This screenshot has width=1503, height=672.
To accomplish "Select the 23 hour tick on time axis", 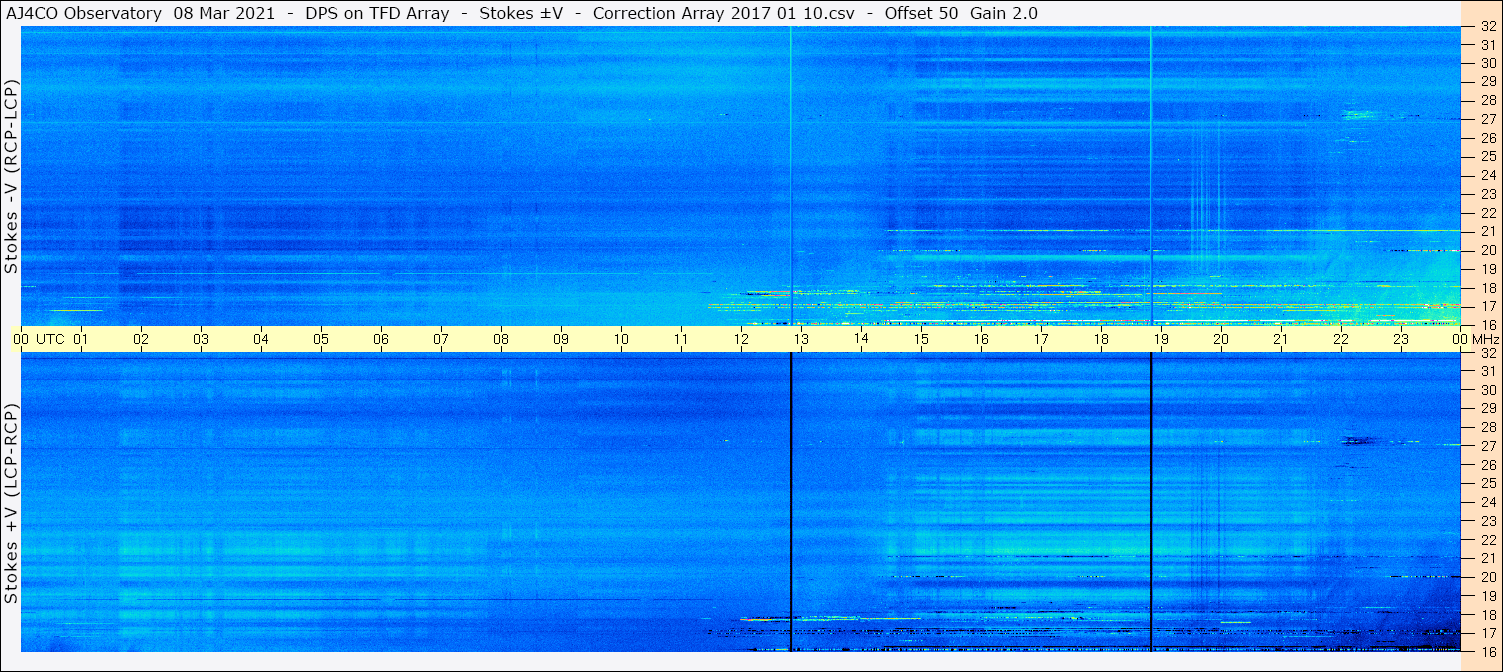I will coord(1401,339).
